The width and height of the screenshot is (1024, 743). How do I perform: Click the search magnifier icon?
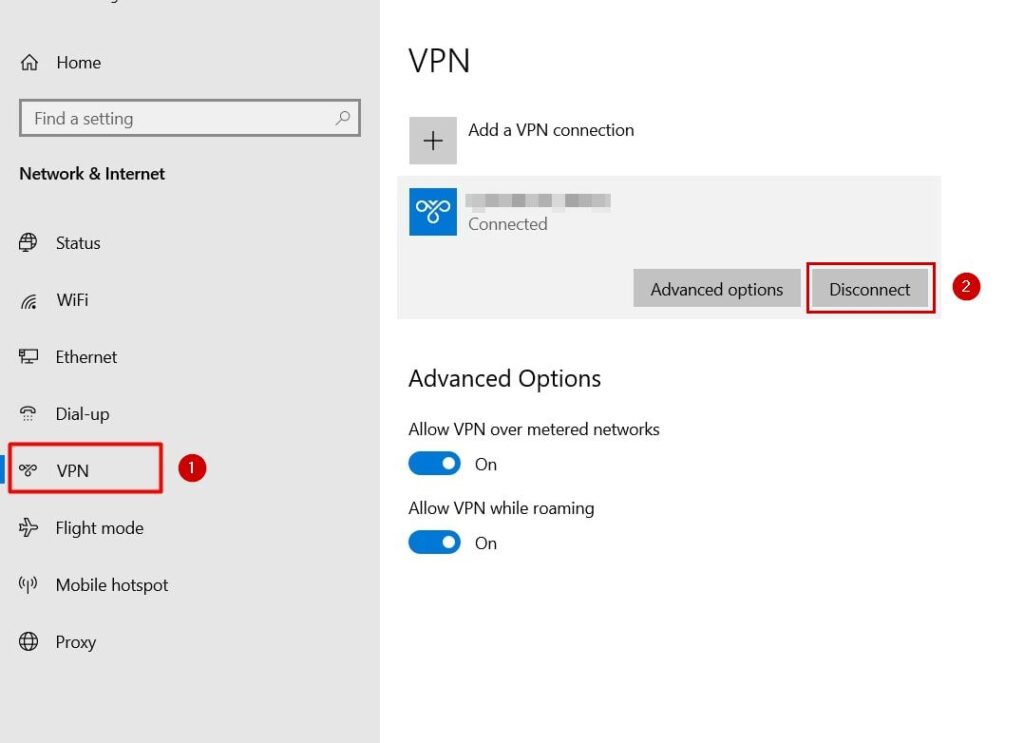click(343, 118)
